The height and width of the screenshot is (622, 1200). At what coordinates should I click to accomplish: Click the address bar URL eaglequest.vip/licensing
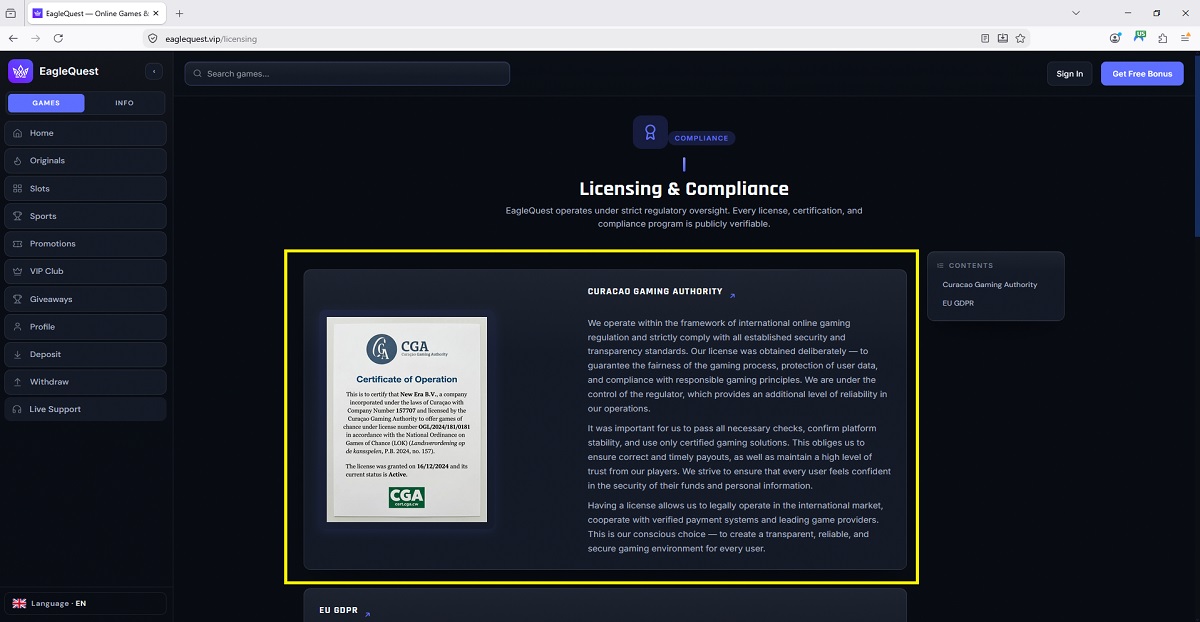click(211, 38)
